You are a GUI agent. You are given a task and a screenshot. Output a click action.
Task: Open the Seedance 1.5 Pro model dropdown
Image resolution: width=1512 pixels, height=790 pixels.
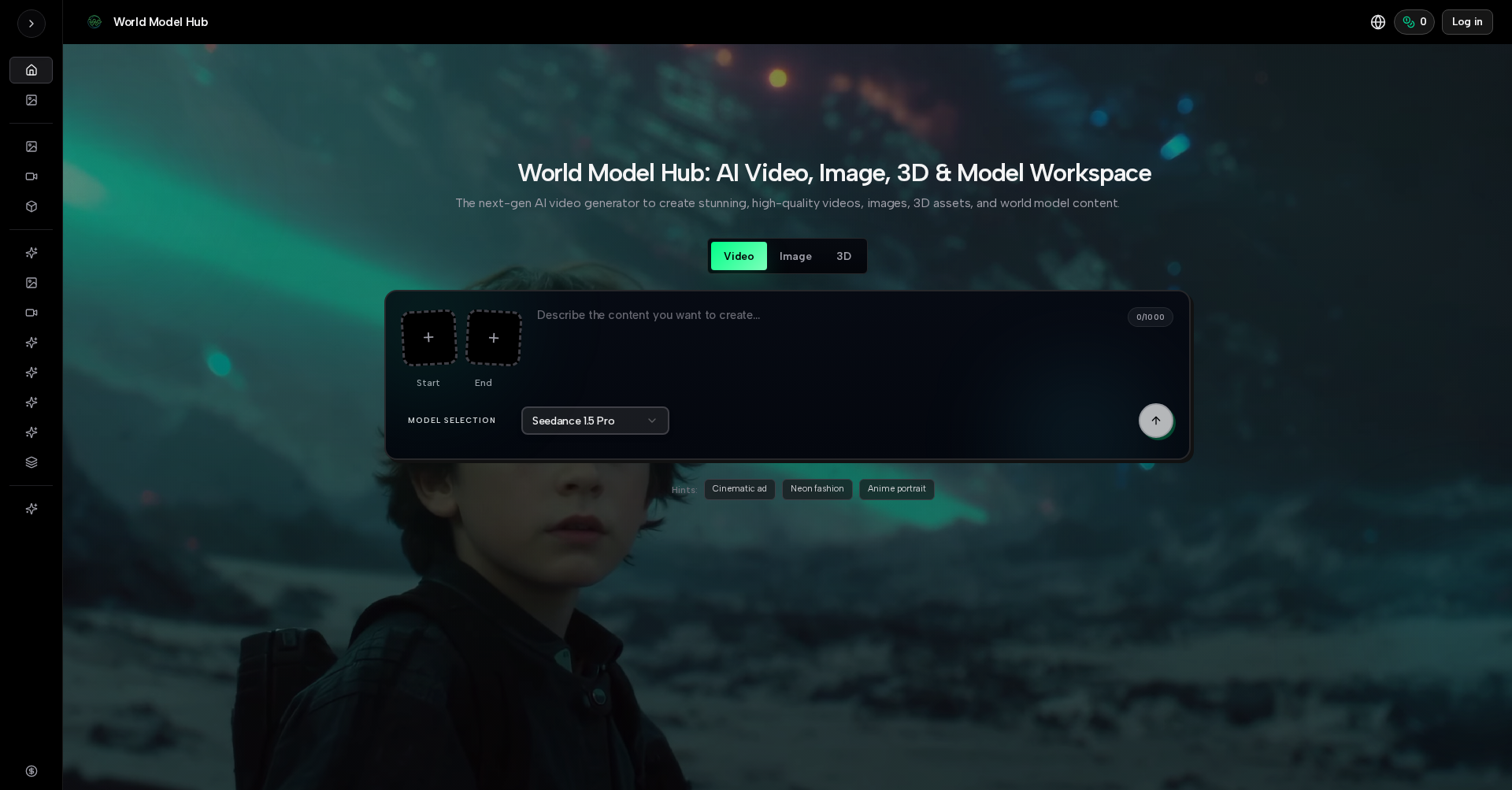595,421
